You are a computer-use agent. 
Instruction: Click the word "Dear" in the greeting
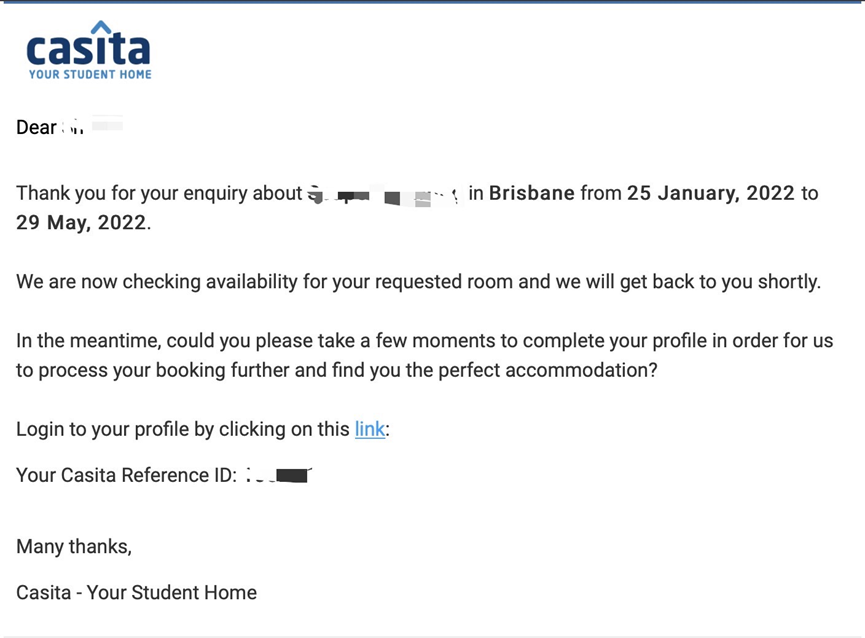[x=36, y=128]
